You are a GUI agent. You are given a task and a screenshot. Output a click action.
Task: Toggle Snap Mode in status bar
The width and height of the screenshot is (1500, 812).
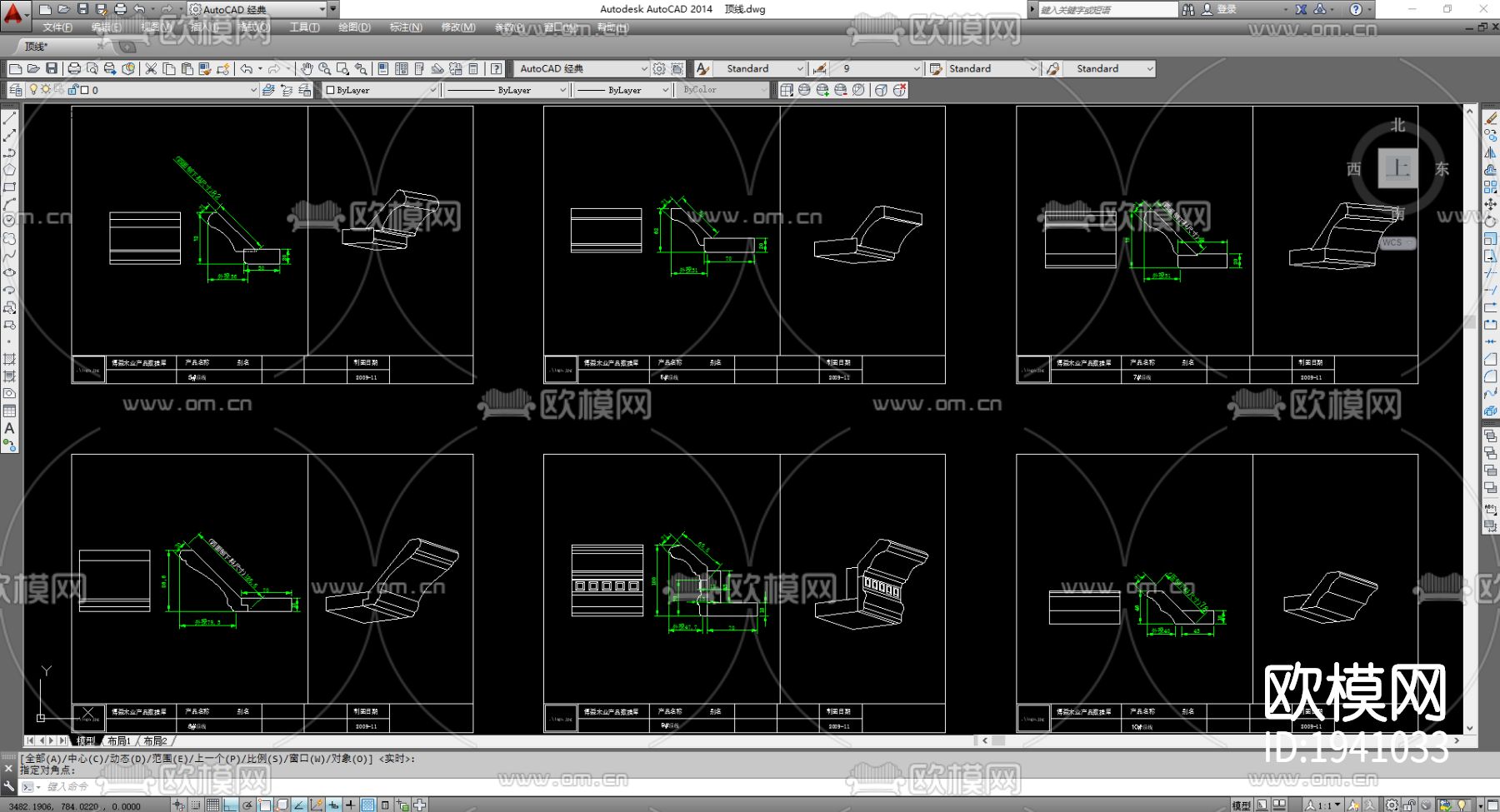point(195,805)
